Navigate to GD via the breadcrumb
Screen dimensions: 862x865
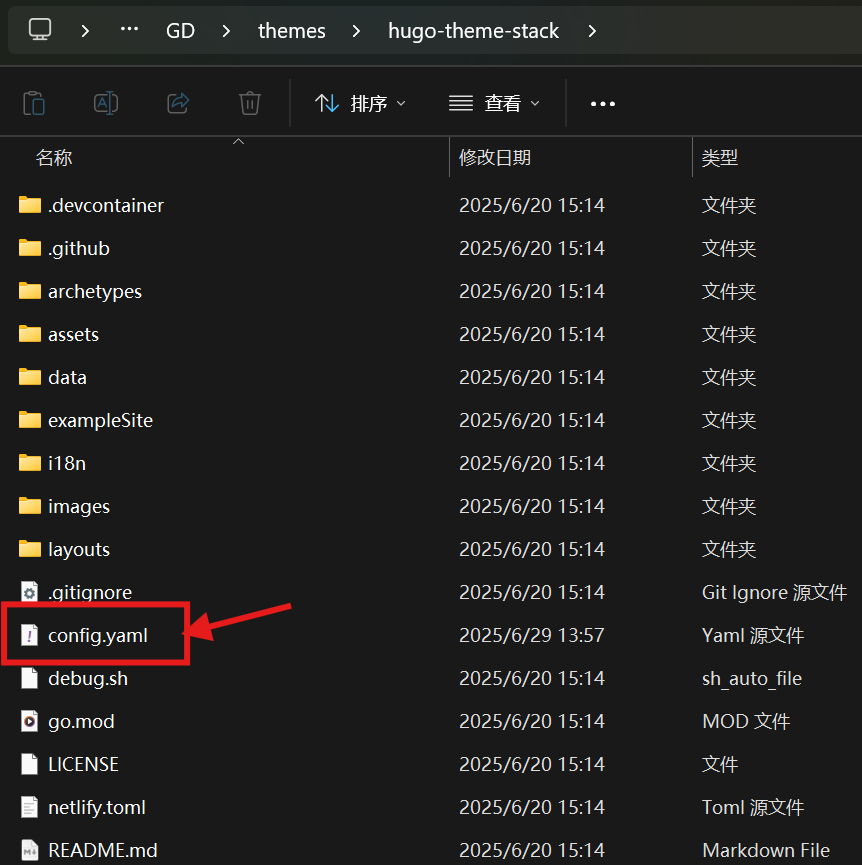click(x=180, y=30)
